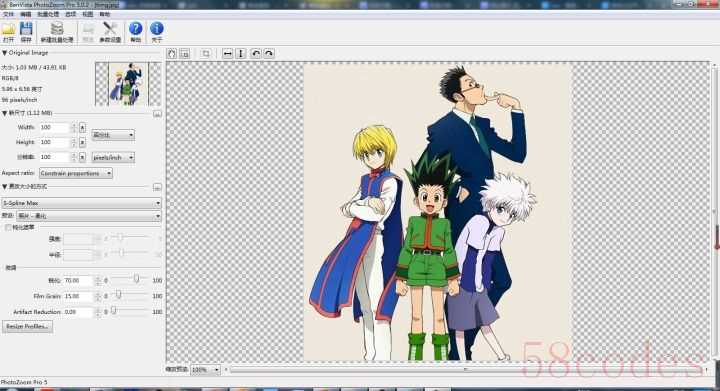The width and height of the screenshot is (720, 391).
Task: Toggle the lock button beside Height
Action: [82, 143]
